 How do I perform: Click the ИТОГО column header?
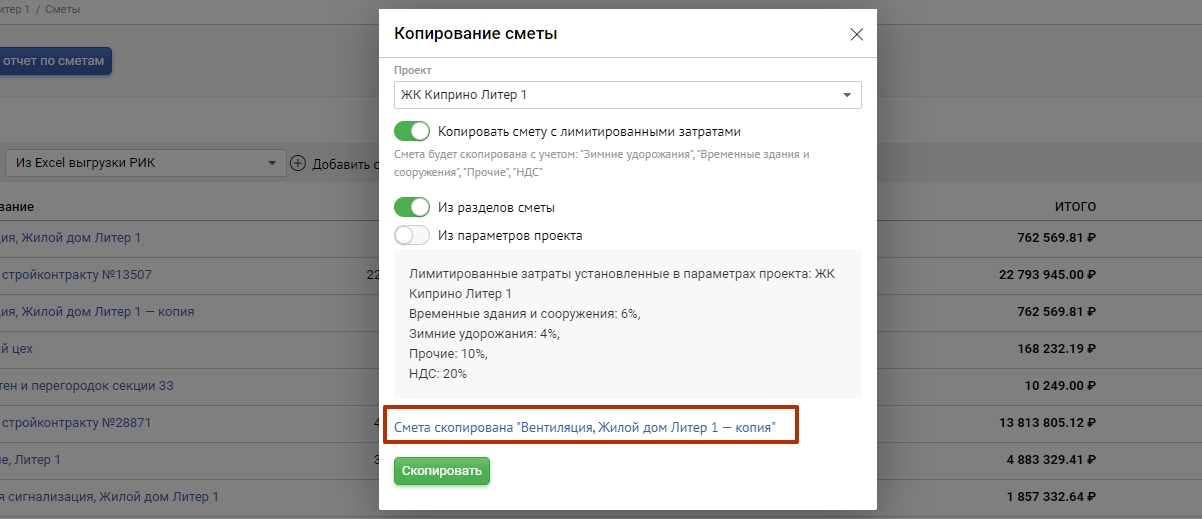click(x=1075, y=207)
